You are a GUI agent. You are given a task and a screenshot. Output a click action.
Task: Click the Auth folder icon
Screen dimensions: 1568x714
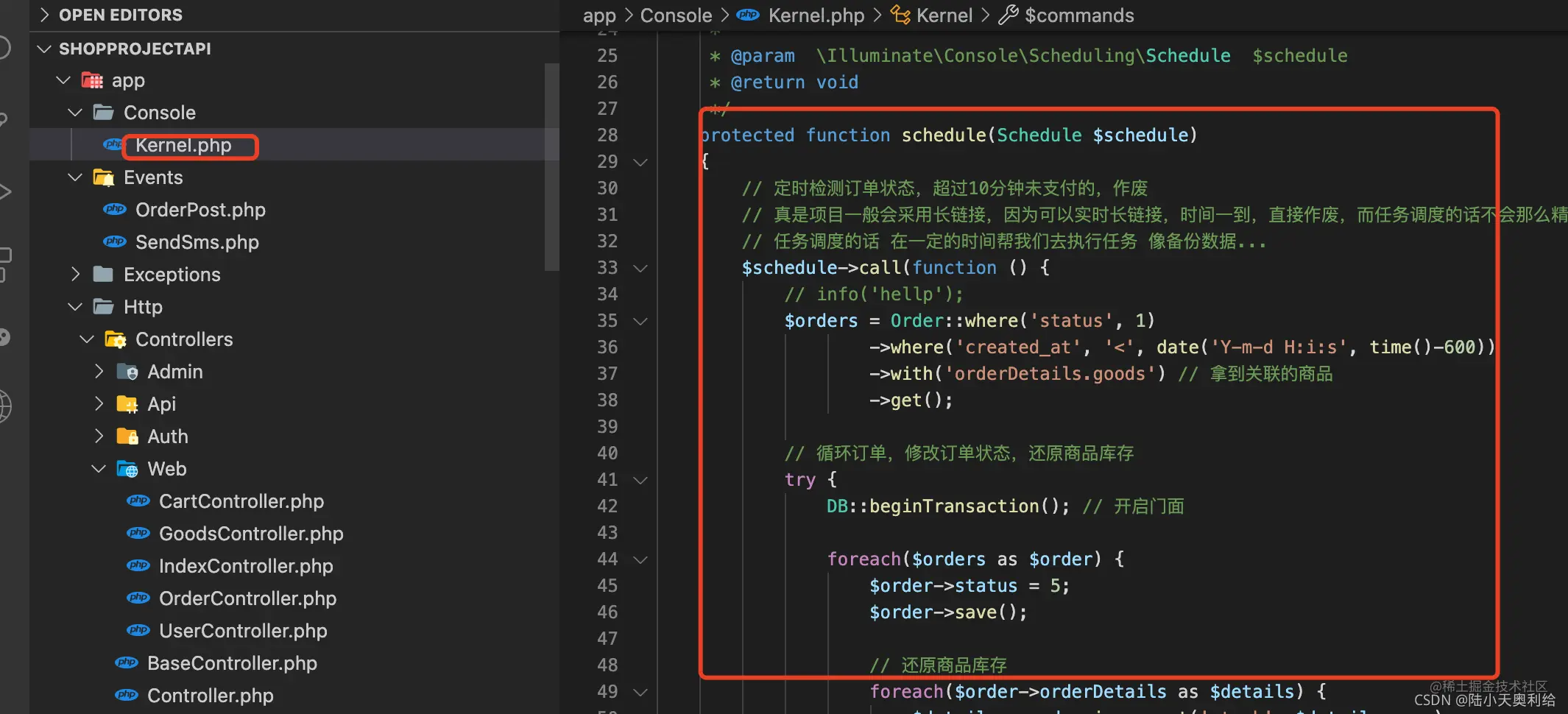[x=127, y=436]
